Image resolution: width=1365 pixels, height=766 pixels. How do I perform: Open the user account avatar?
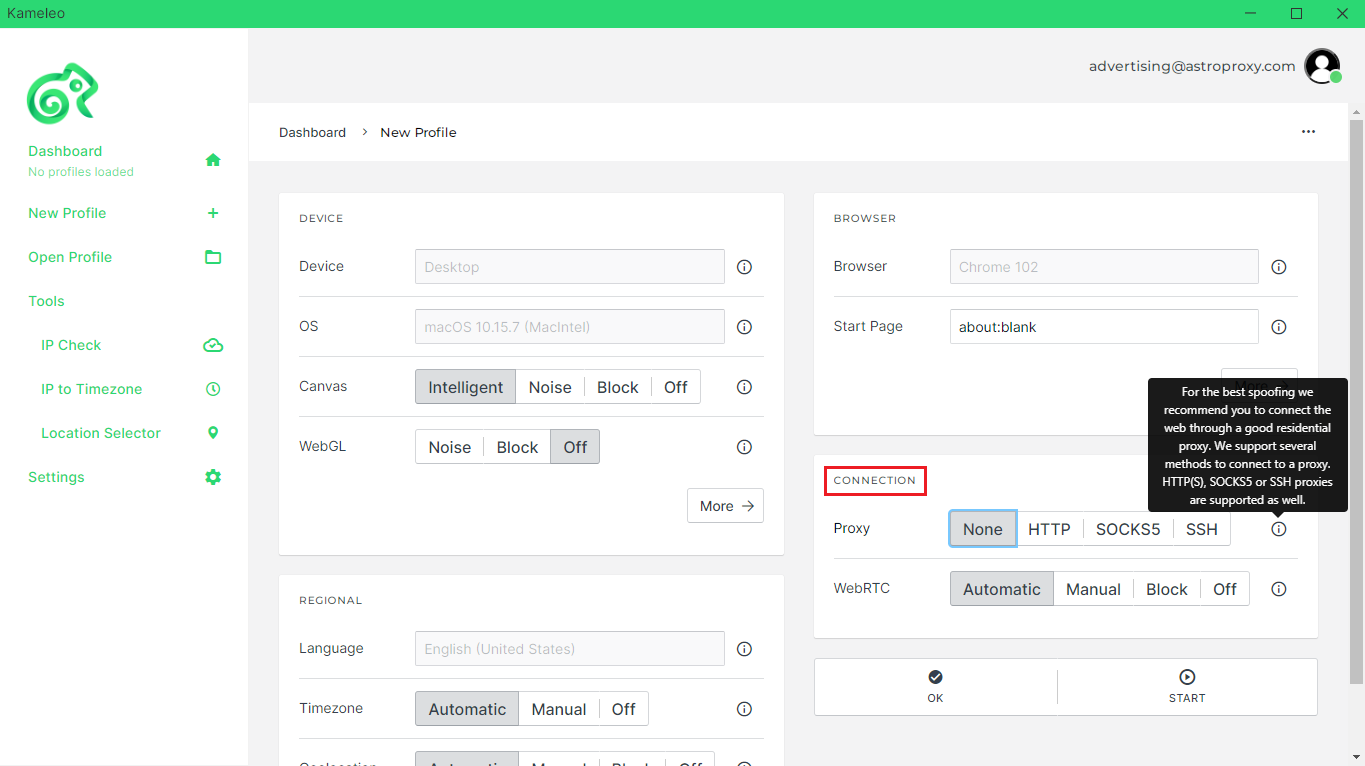click(x=1322, y=66)
